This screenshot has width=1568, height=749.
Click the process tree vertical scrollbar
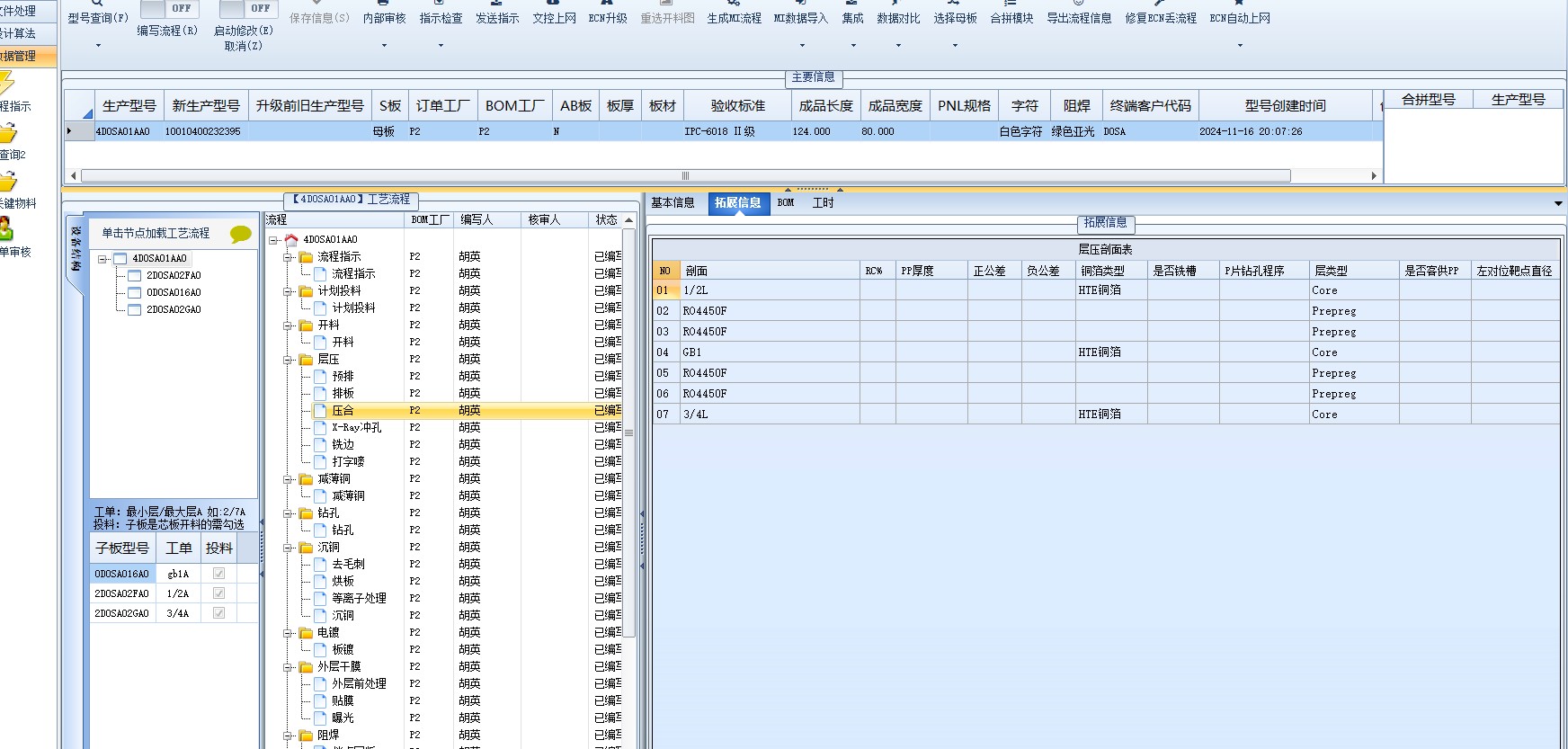(x=628, y=433)
